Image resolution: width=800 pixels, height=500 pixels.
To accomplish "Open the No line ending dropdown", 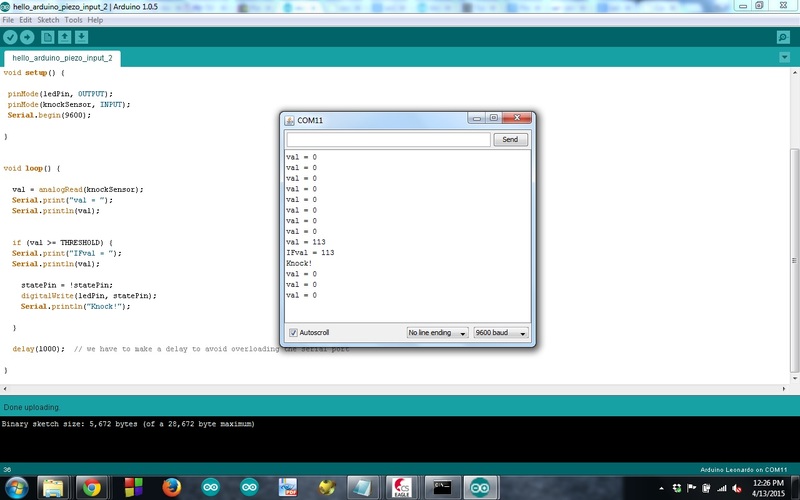I will 437,333.
